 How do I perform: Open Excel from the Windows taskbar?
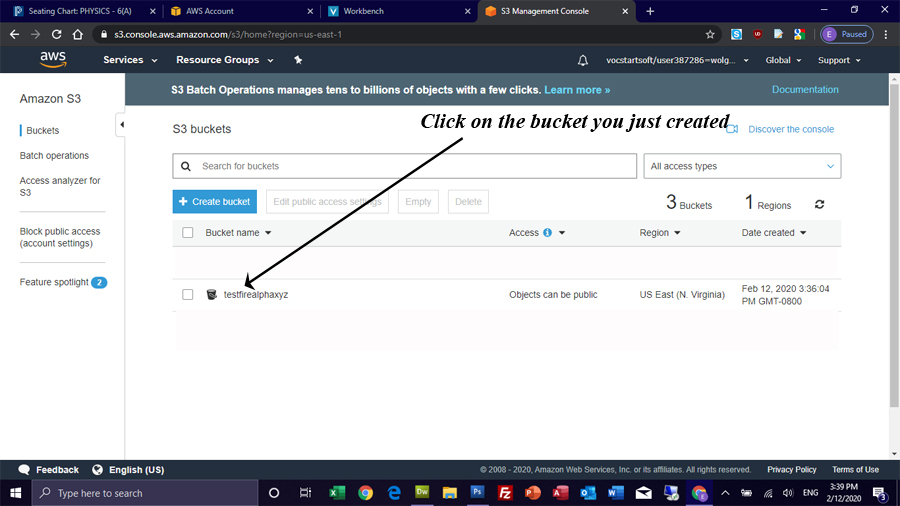click(x=337, y=493)
